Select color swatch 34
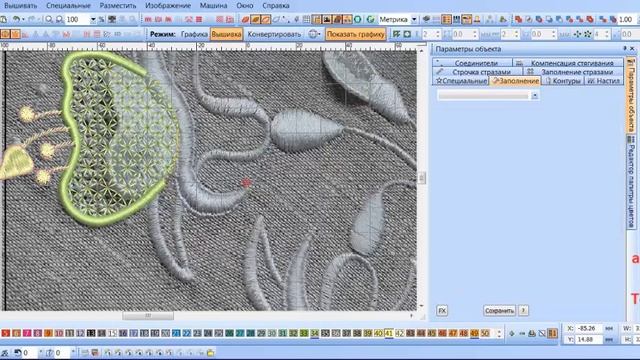The image size is (640, 360). pyautogui.click(x=314, y=333)
